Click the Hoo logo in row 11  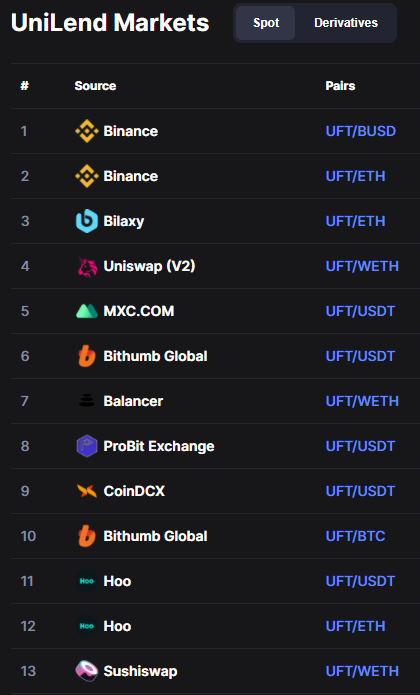[86, 581]
